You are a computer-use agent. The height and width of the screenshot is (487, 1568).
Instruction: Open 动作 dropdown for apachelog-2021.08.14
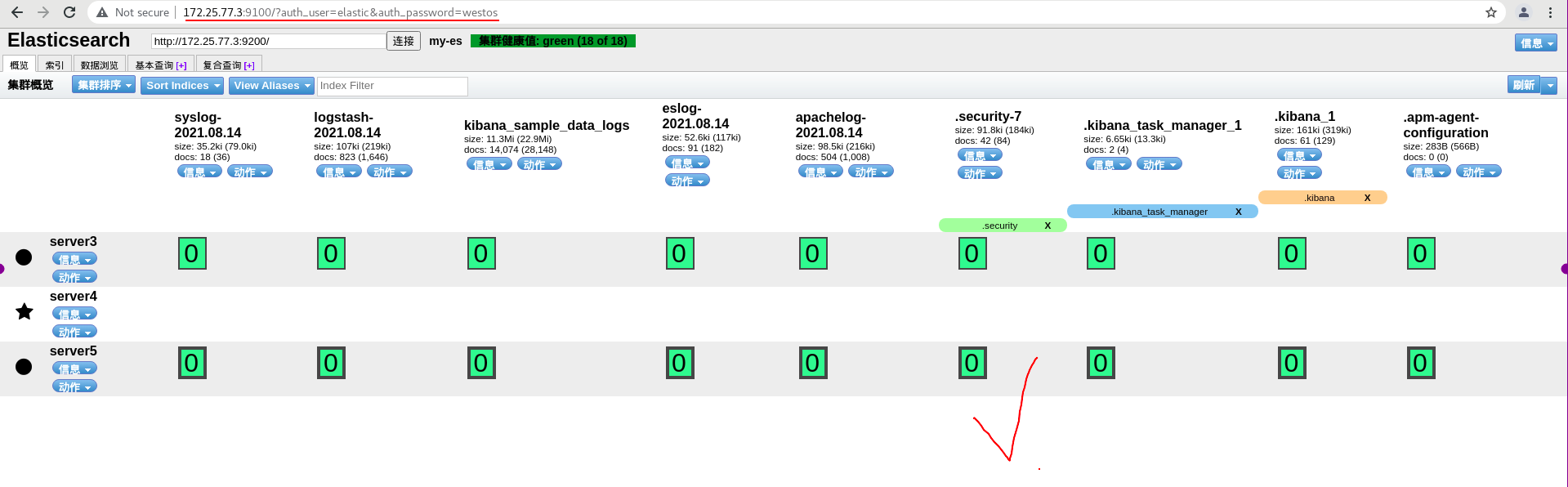(x=871, y=172)
